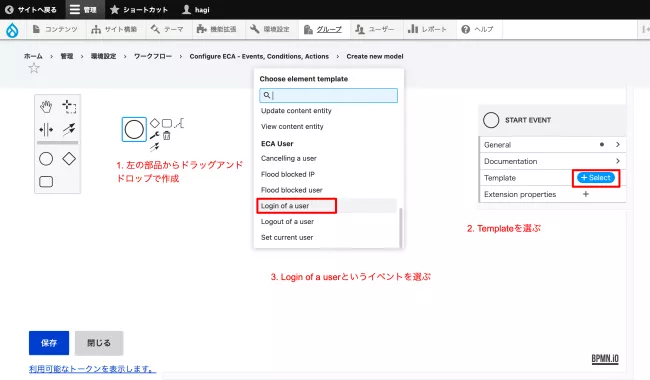Image resolution: width=650 pixels, height=380 pixels.
Task: Choose View content entity template
Action: [292, 126]
